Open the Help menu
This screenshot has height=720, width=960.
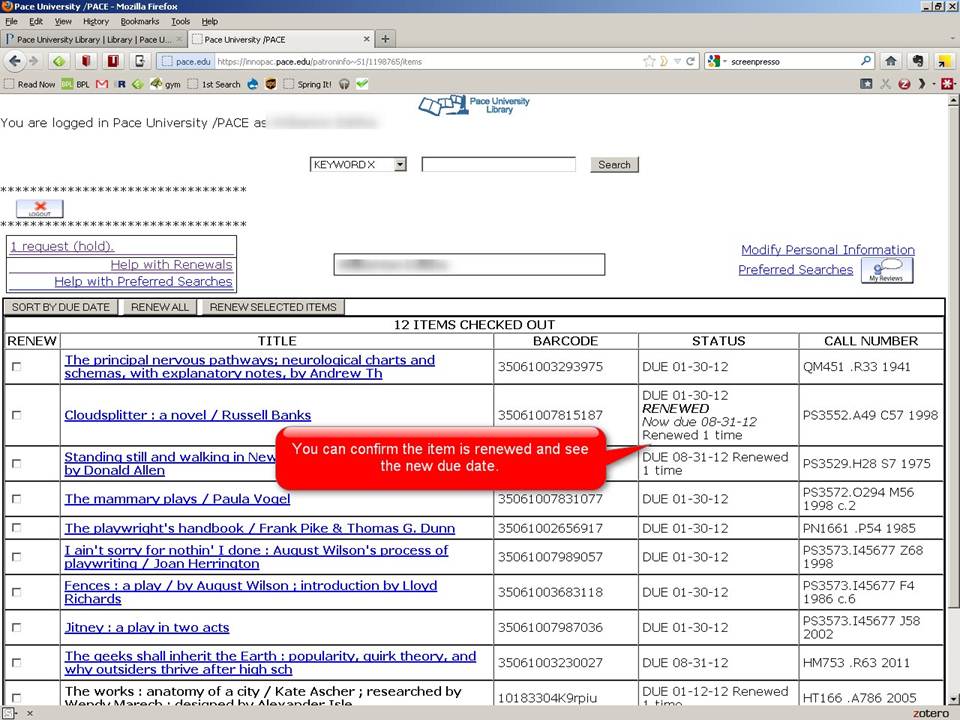[x=209, y=21]
